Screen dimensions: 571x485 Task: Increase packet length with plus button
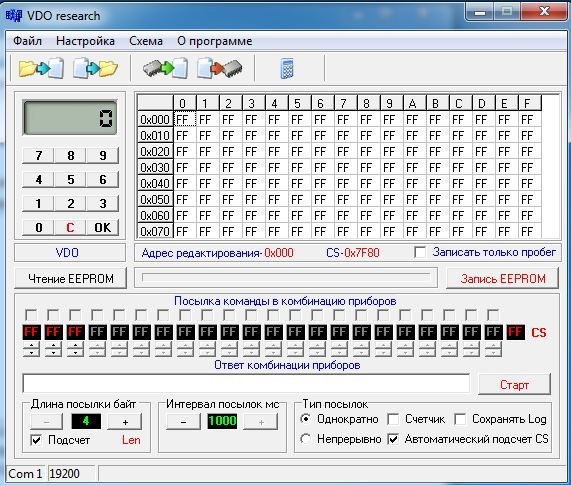125,422
